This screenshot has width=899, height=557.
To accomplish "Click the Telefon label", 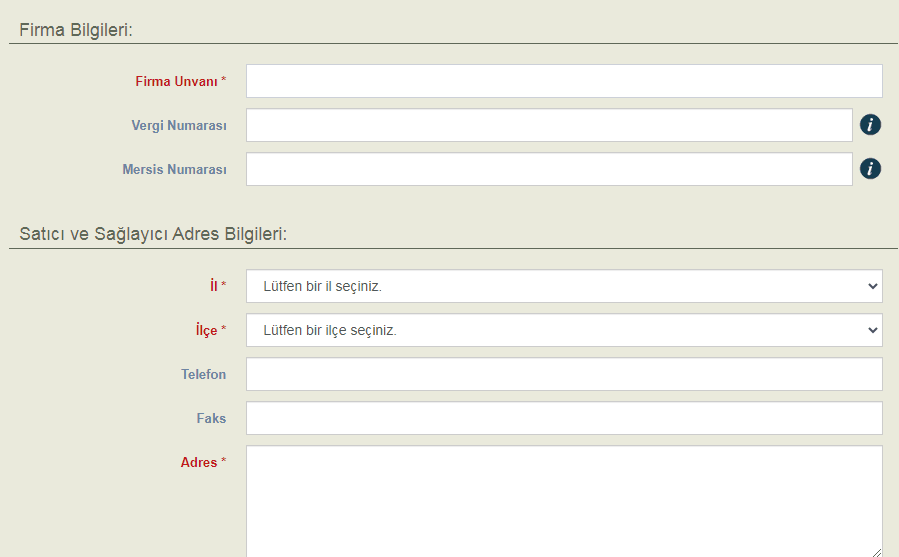I will (x=203, y=374).
